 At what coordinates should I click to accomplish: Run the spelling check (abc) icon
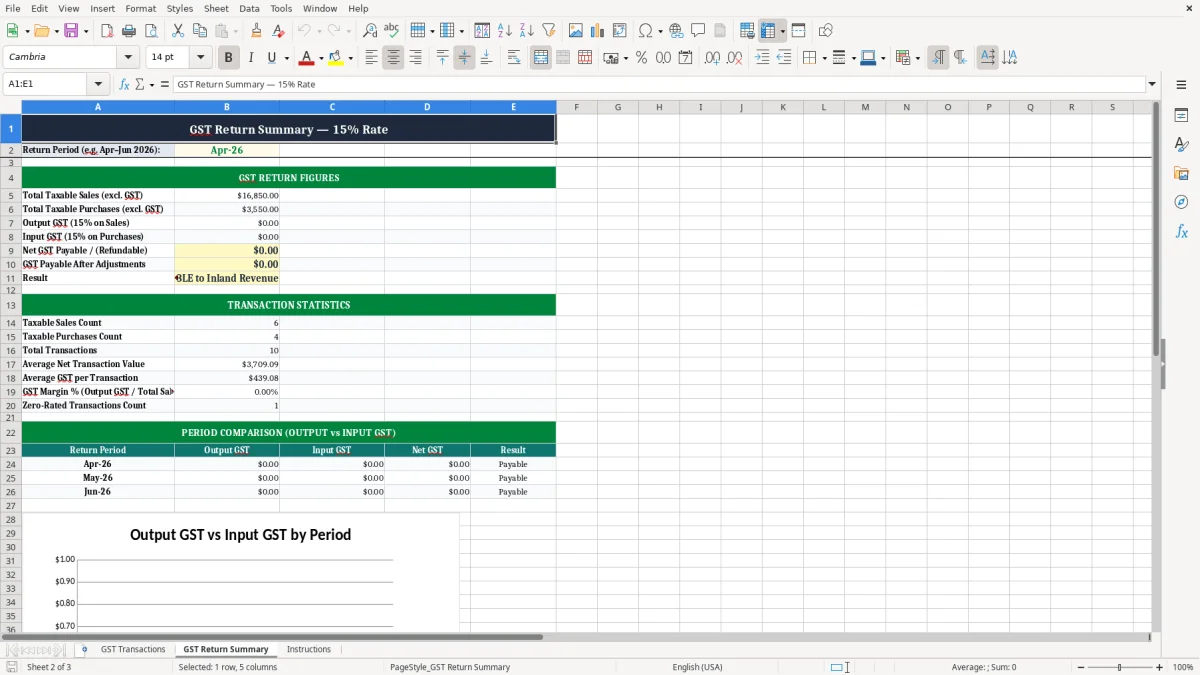point(392,31)
